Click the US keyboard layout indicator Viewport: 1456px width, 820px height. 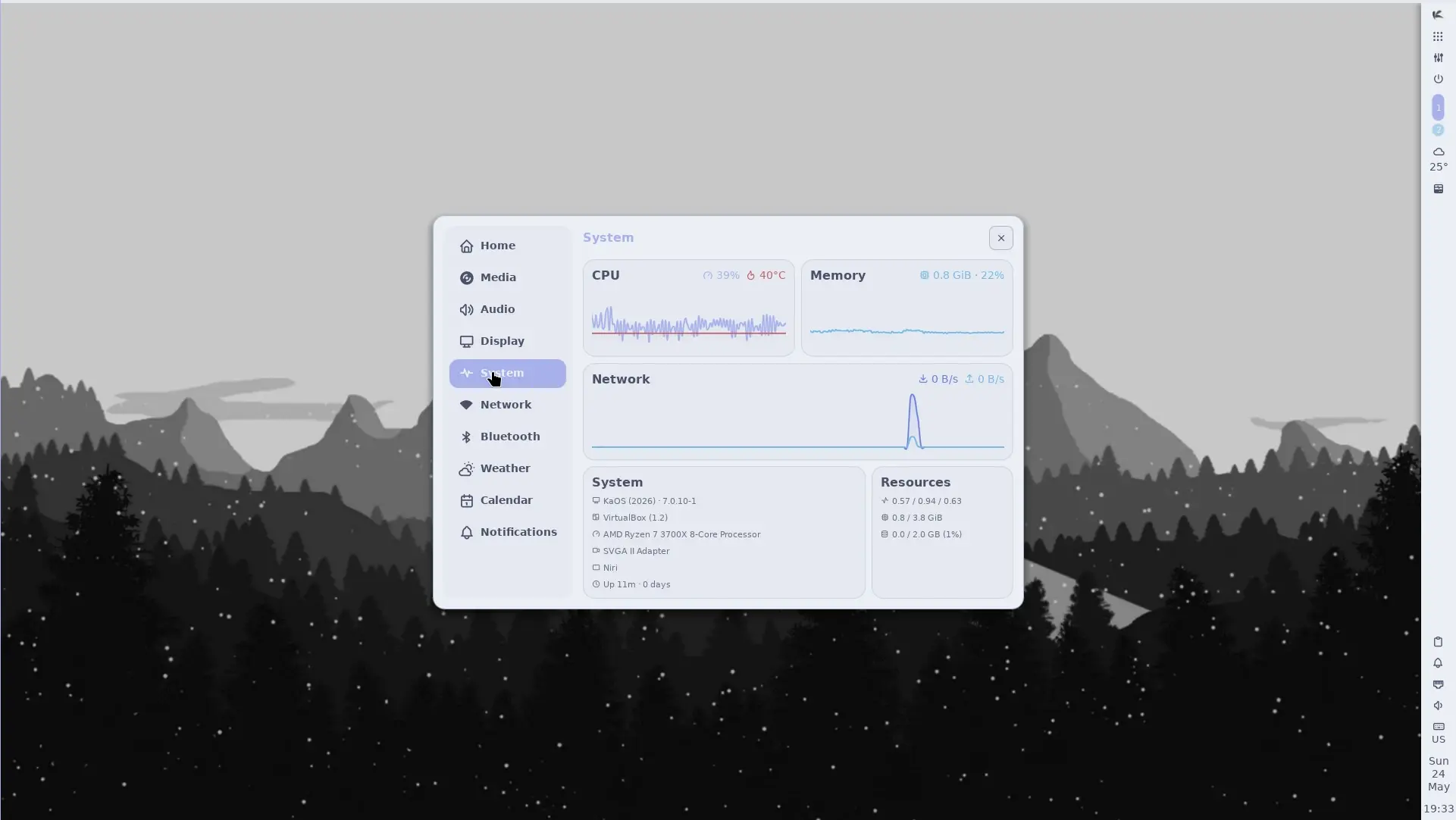[1438, 733]
